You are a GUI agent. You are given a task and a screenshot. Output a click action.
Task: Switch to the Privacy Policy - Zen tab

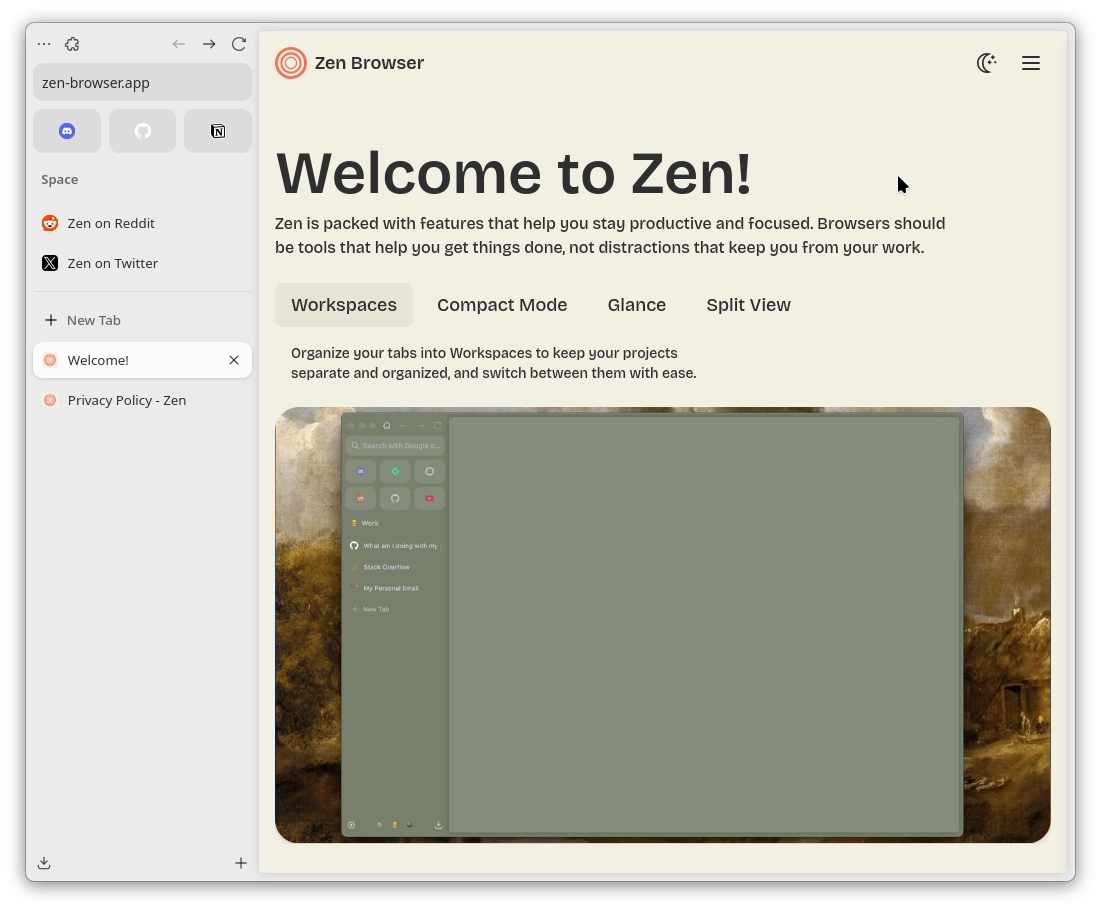click(143, 400)
